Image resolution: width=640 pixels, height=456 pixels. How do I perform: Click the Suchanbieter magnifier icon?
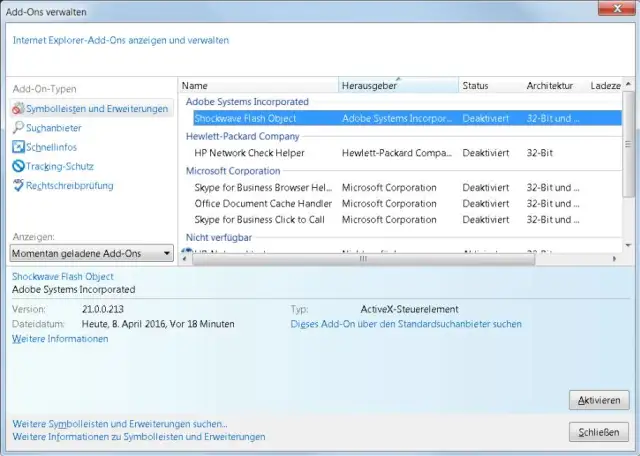[18, 128]
